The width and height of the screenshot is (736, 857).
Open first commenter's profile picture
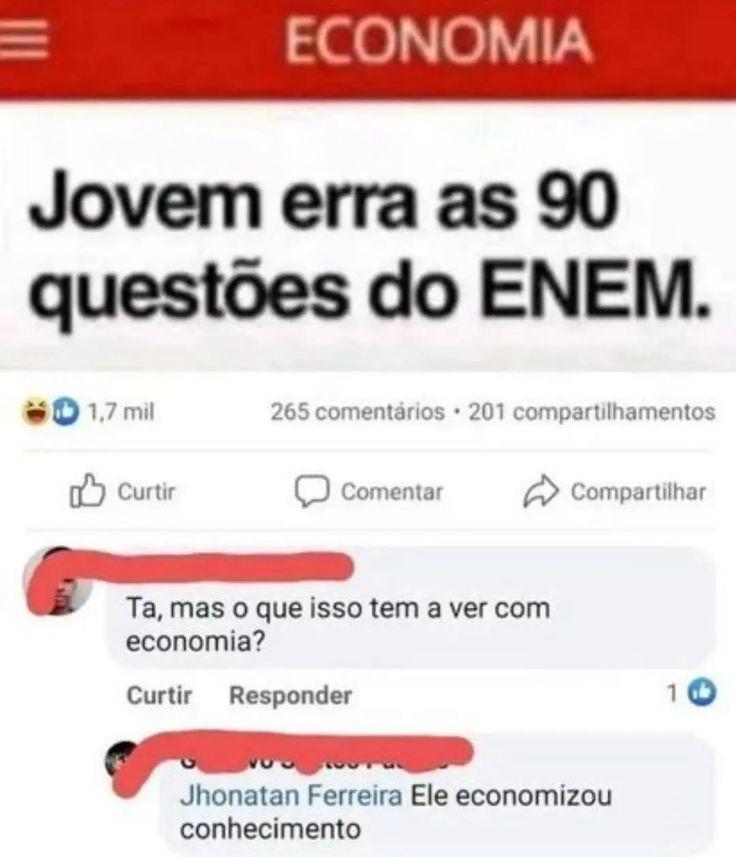click(x=59, y=581)
